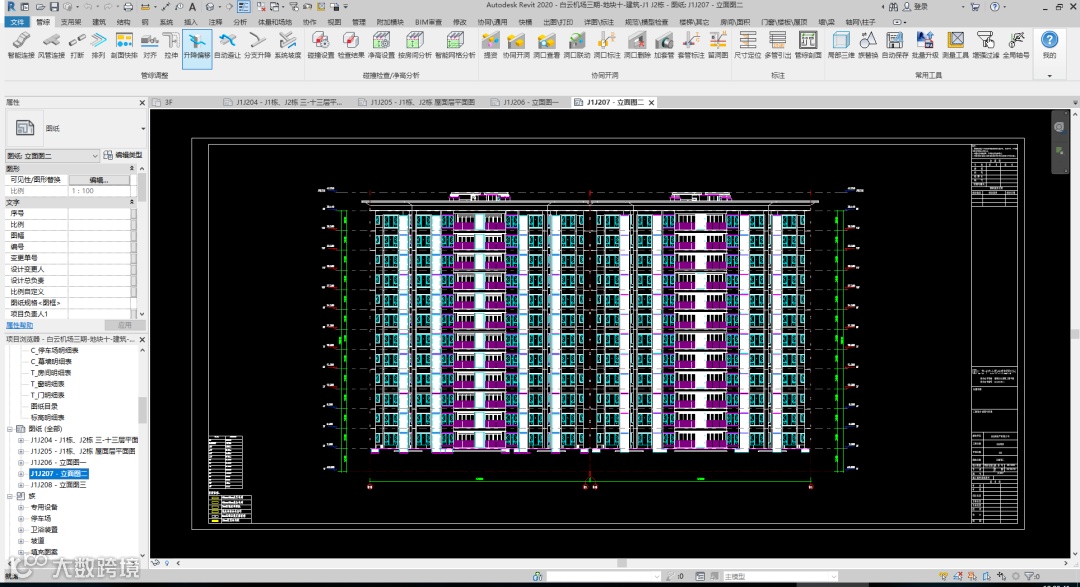Screen dimensions: 1080x587
Task: Expand the J1J208 - 立面图三 node
Action: (21, 485)
